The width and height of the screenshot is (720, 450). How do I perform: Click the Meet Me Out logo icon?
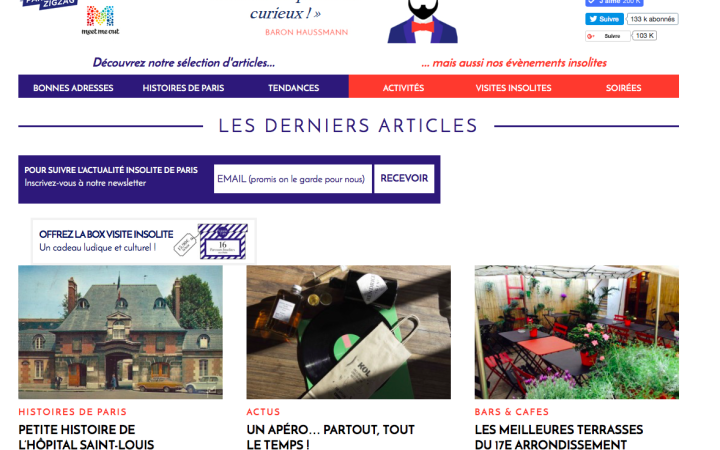100,20
